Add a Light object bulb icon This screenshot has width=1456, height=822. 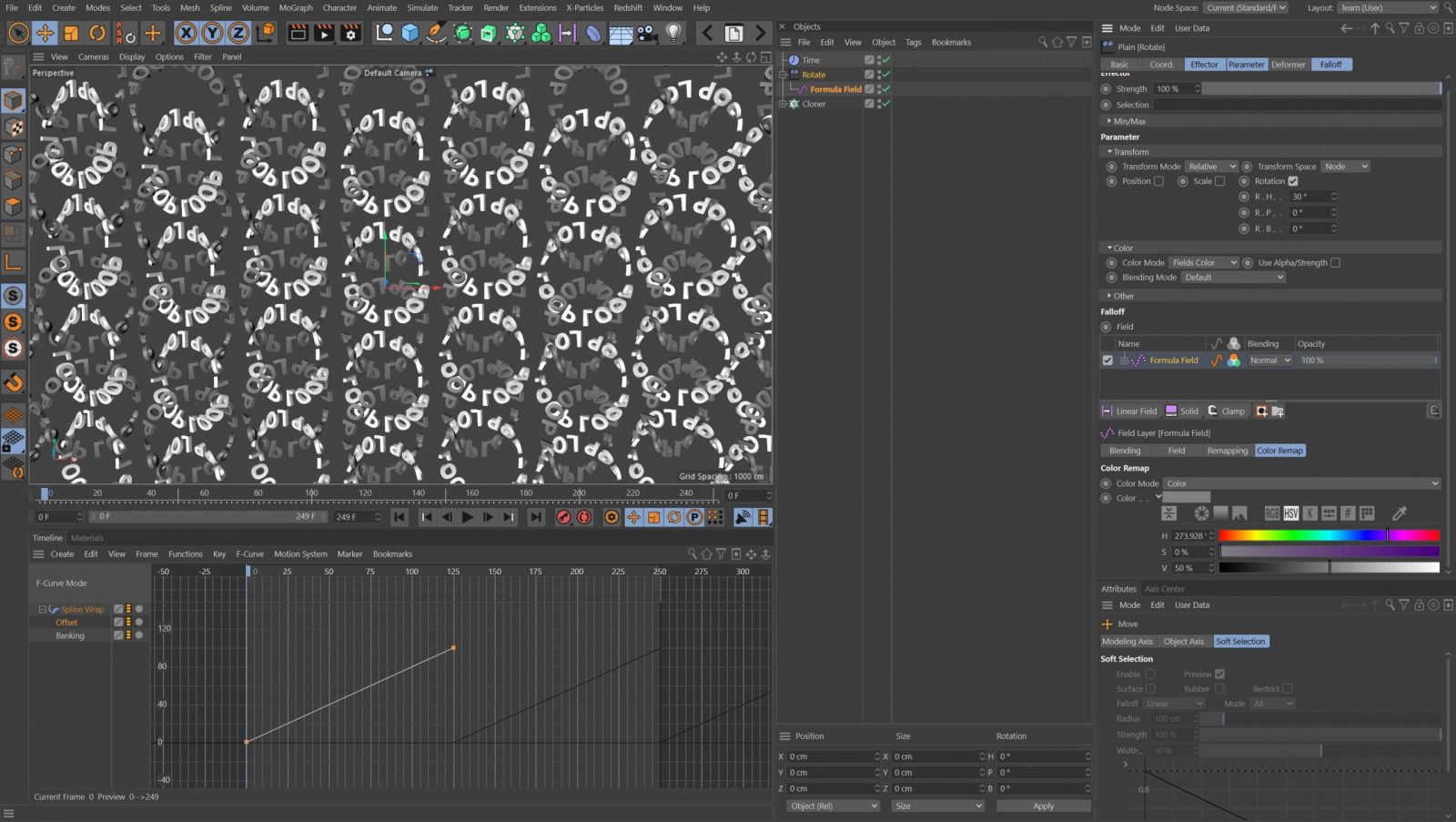pyautogui.click(x=673, y=34)
